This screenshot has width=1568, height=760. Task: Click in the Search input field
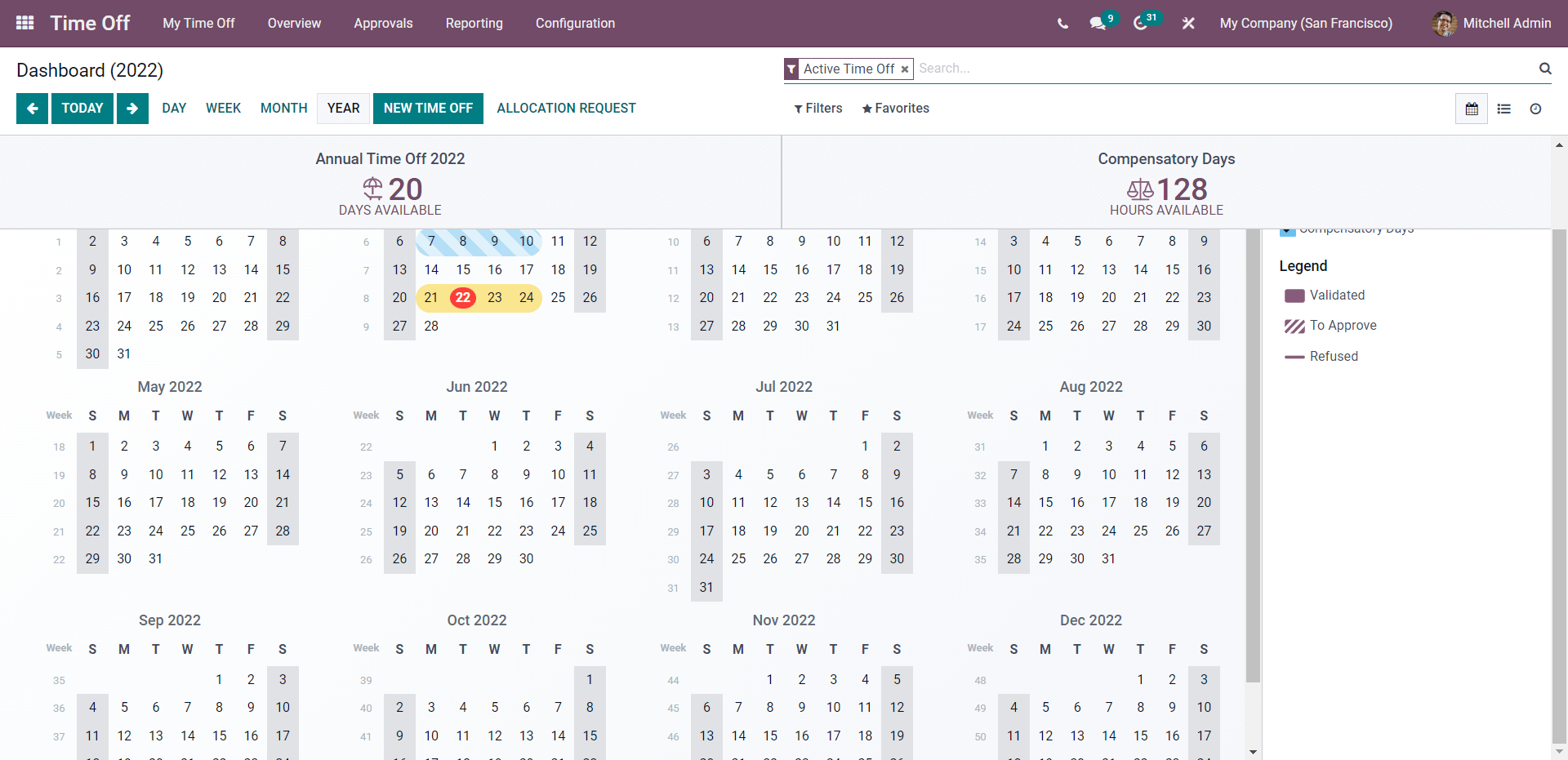[x=1225, y=69]
